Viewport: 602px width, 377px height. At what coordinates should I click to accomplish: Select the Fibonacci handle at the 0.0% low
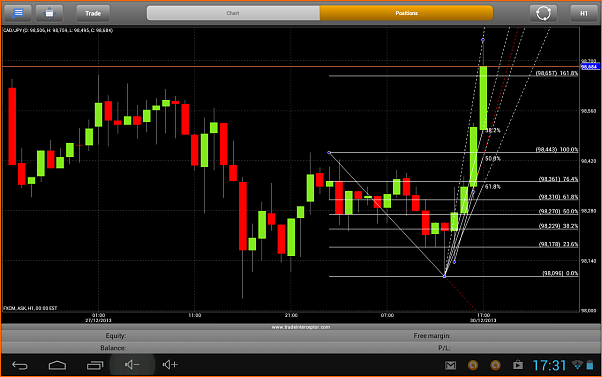pyautogui.click(x=445, y=276)
